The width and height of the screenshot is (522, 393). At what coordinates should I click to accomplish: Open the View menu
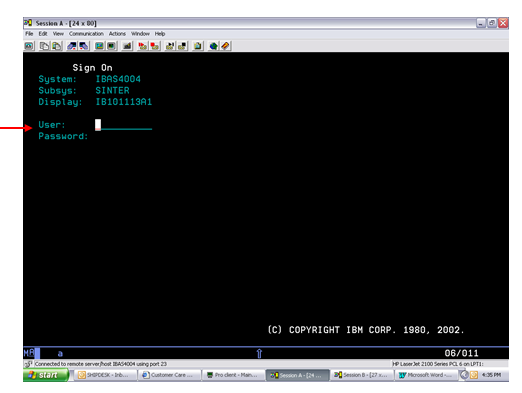58,34
